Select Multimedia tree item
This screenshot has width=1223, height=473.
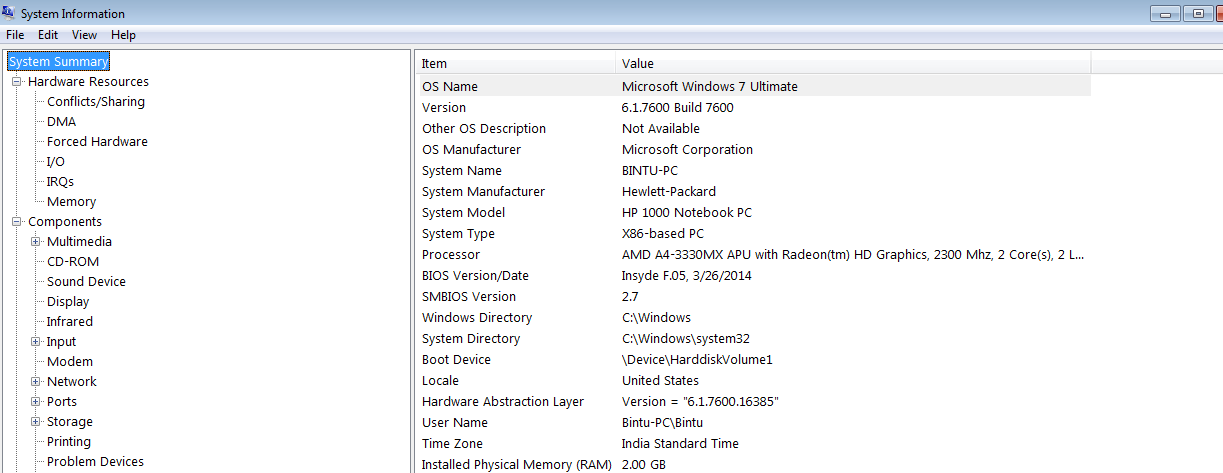[x=79, y=242]
